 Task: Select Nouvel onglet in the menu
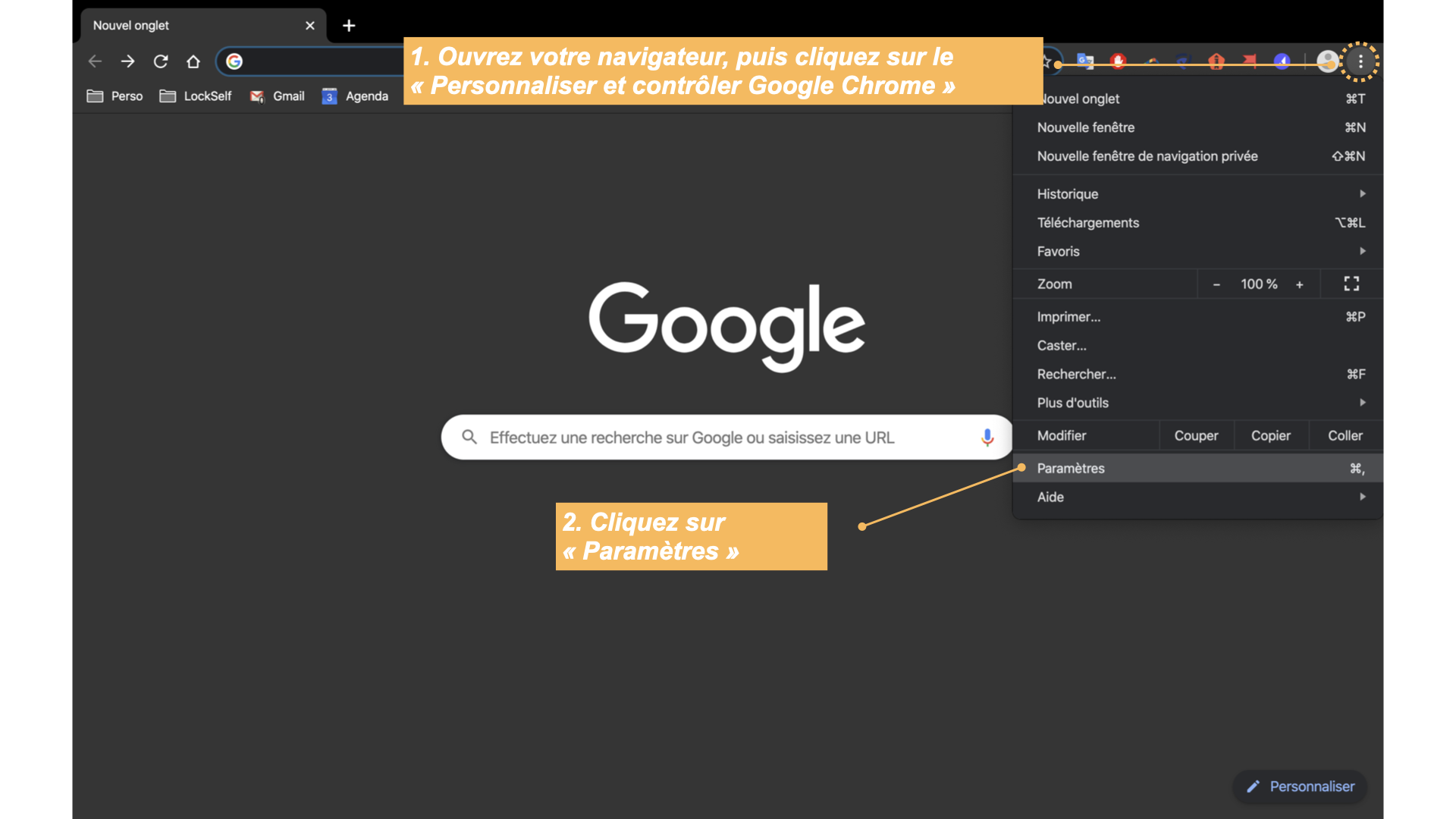click(1198, 99)
